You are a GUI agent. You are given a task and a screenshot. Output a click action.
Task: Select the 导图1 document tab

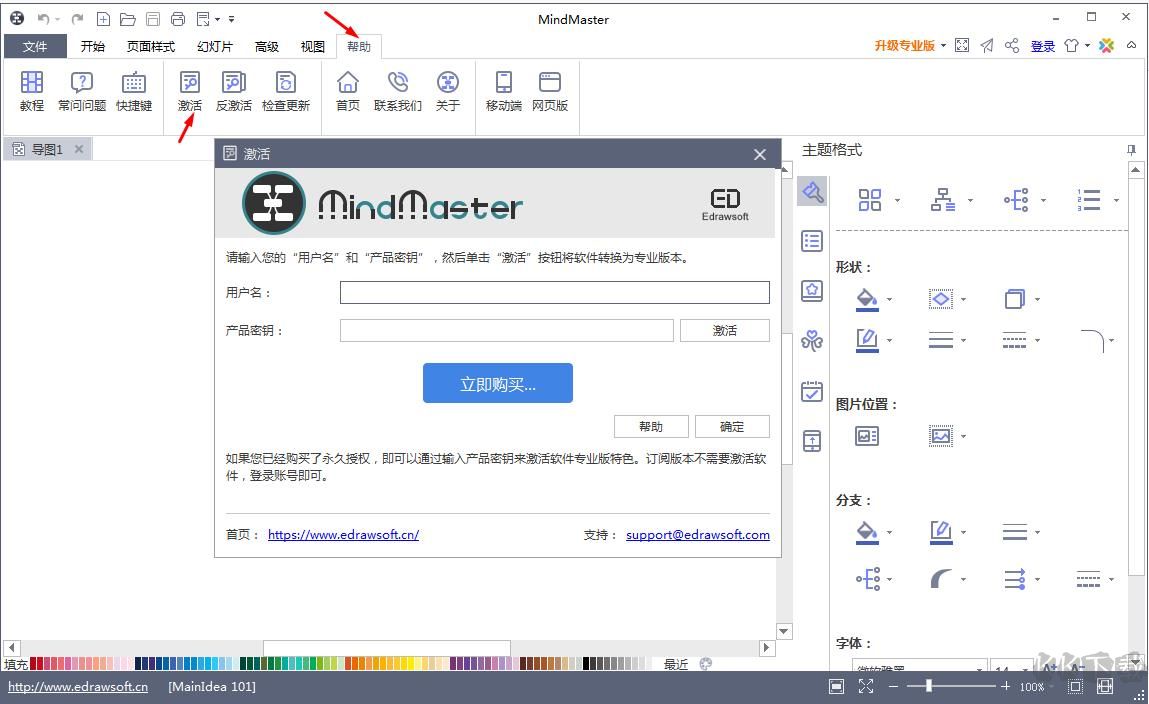click(45, 148)
